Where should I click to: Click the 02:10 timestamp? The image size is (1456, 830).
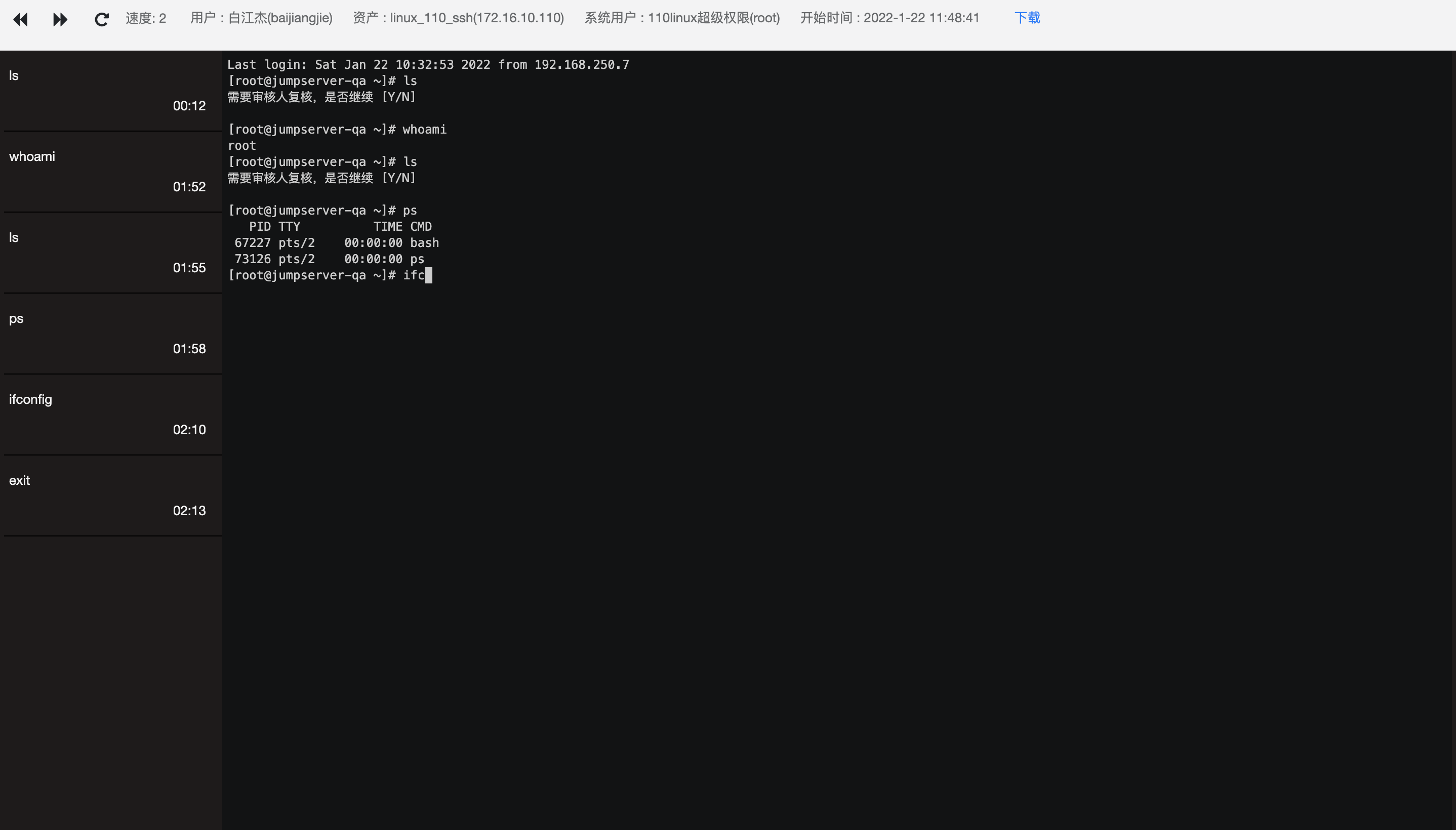click(x=189, y=430)
